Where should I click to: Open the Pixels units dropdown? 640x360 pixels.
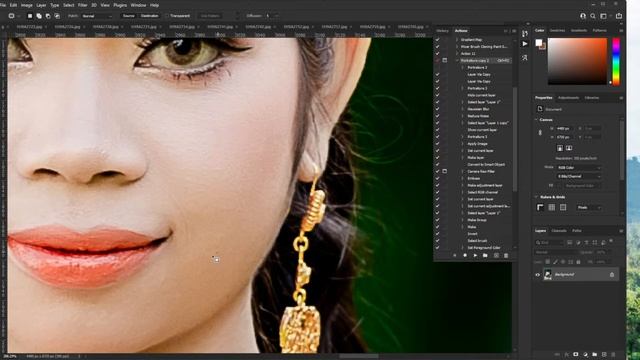click(589, 208)
